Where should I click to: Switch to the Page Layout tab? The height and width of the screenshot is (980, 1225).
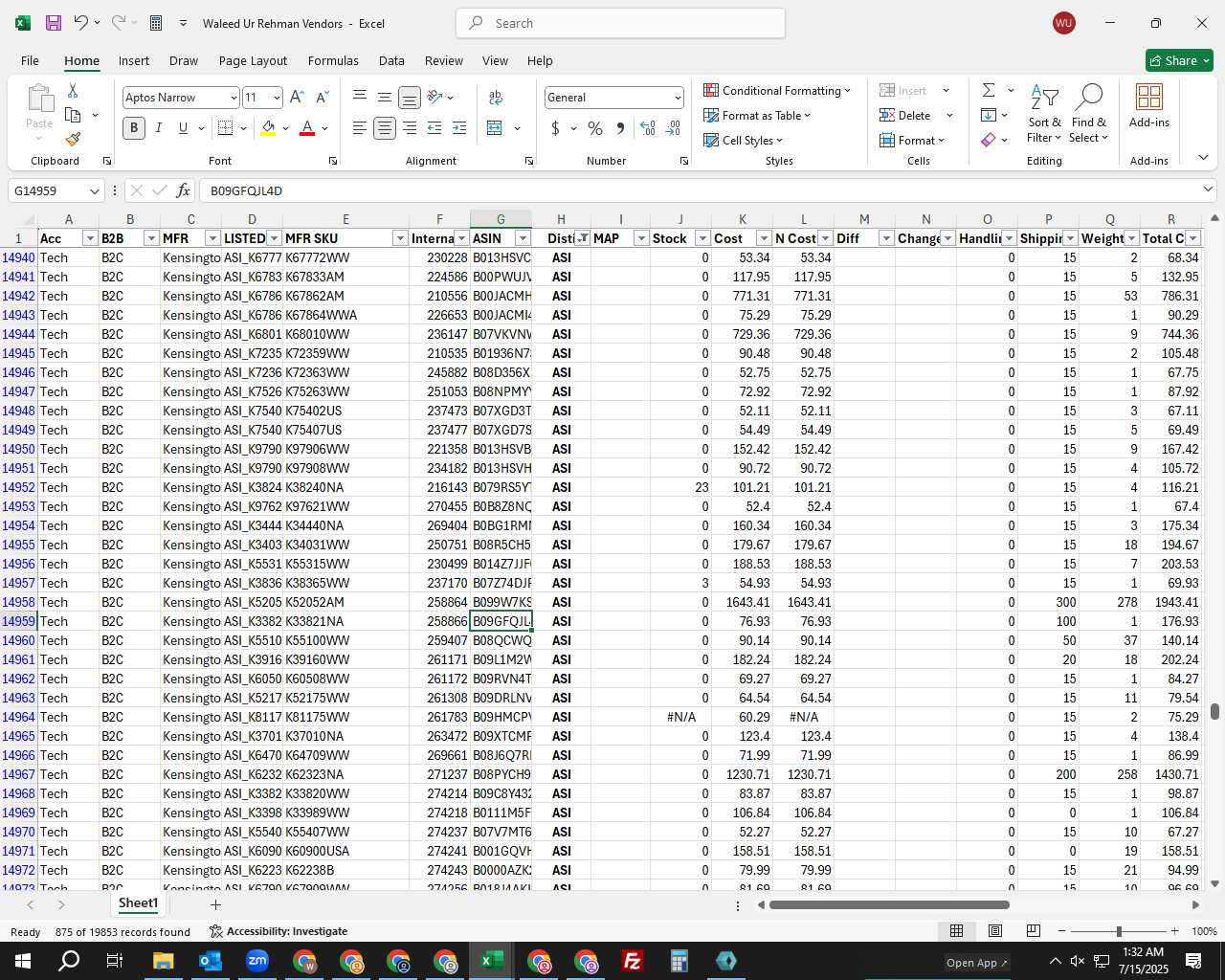[253, 60]
